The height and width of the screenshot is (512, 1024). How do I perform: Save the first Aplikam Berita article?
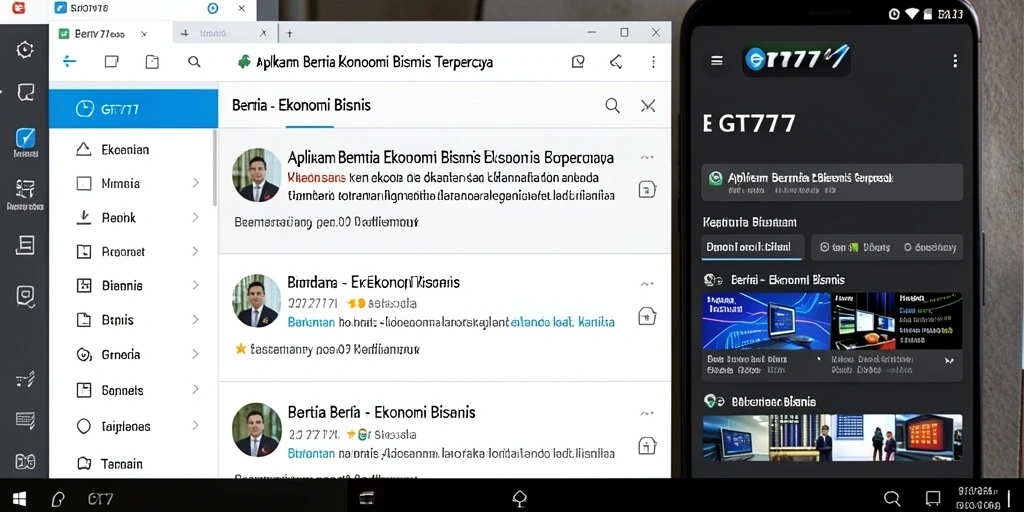[647, 190]
